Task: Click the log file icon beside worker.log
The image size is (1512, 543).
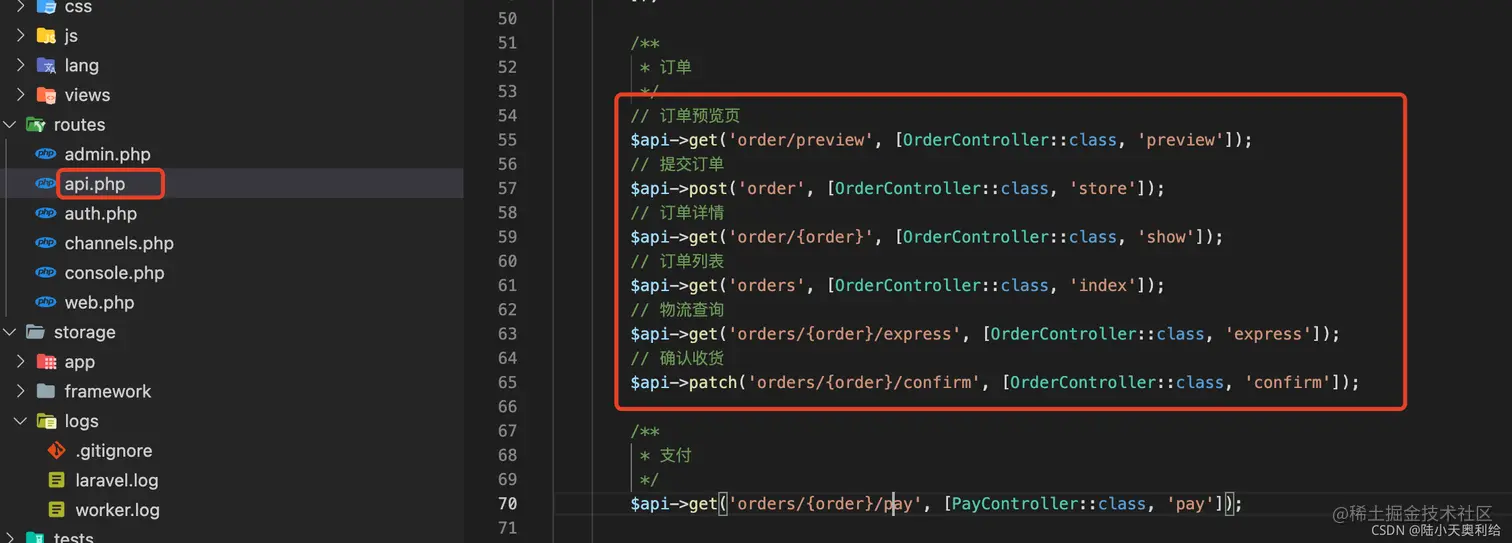Action: [x=57, y=510]
